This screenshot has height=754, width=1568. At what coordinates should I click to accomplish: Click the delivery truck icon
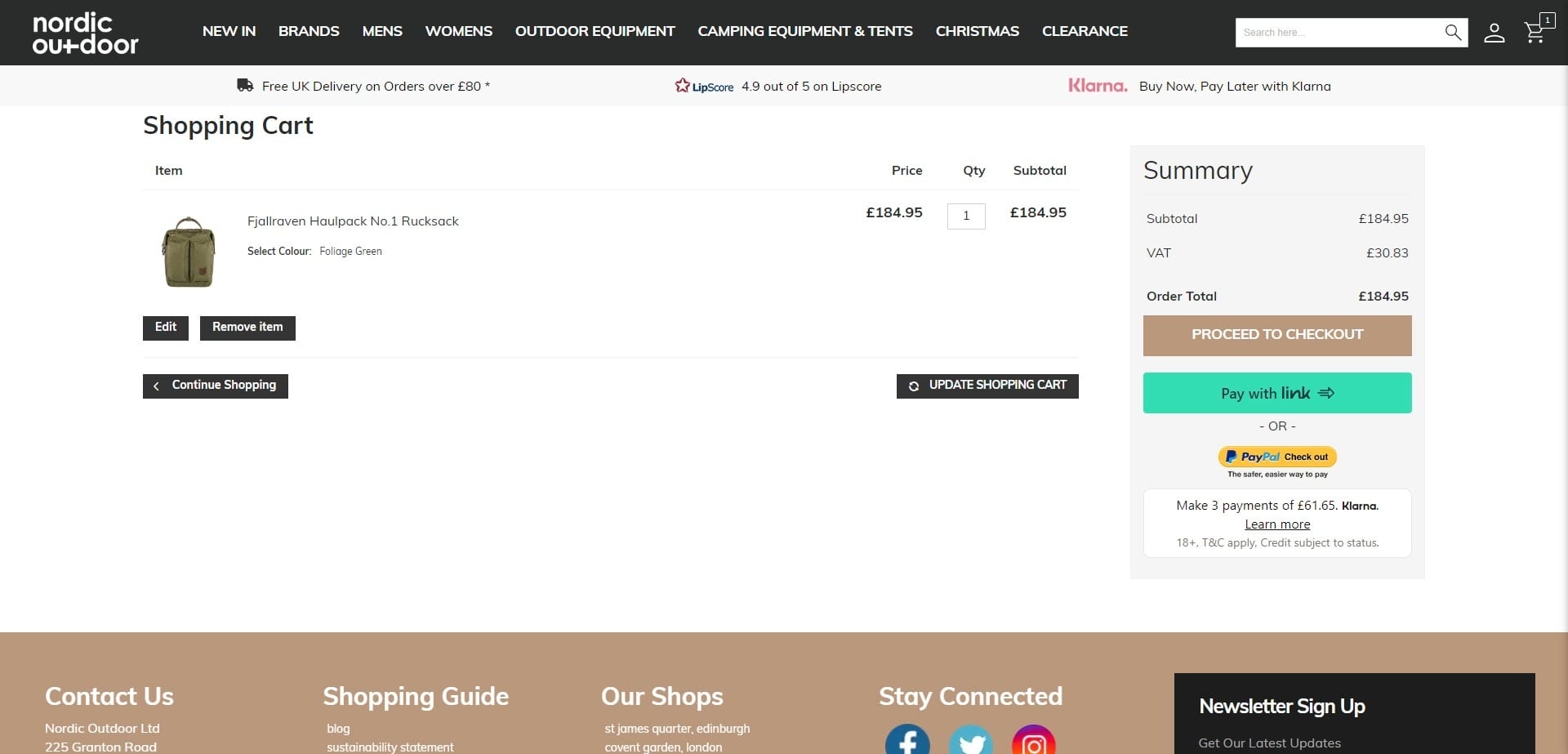coord(245,85)
